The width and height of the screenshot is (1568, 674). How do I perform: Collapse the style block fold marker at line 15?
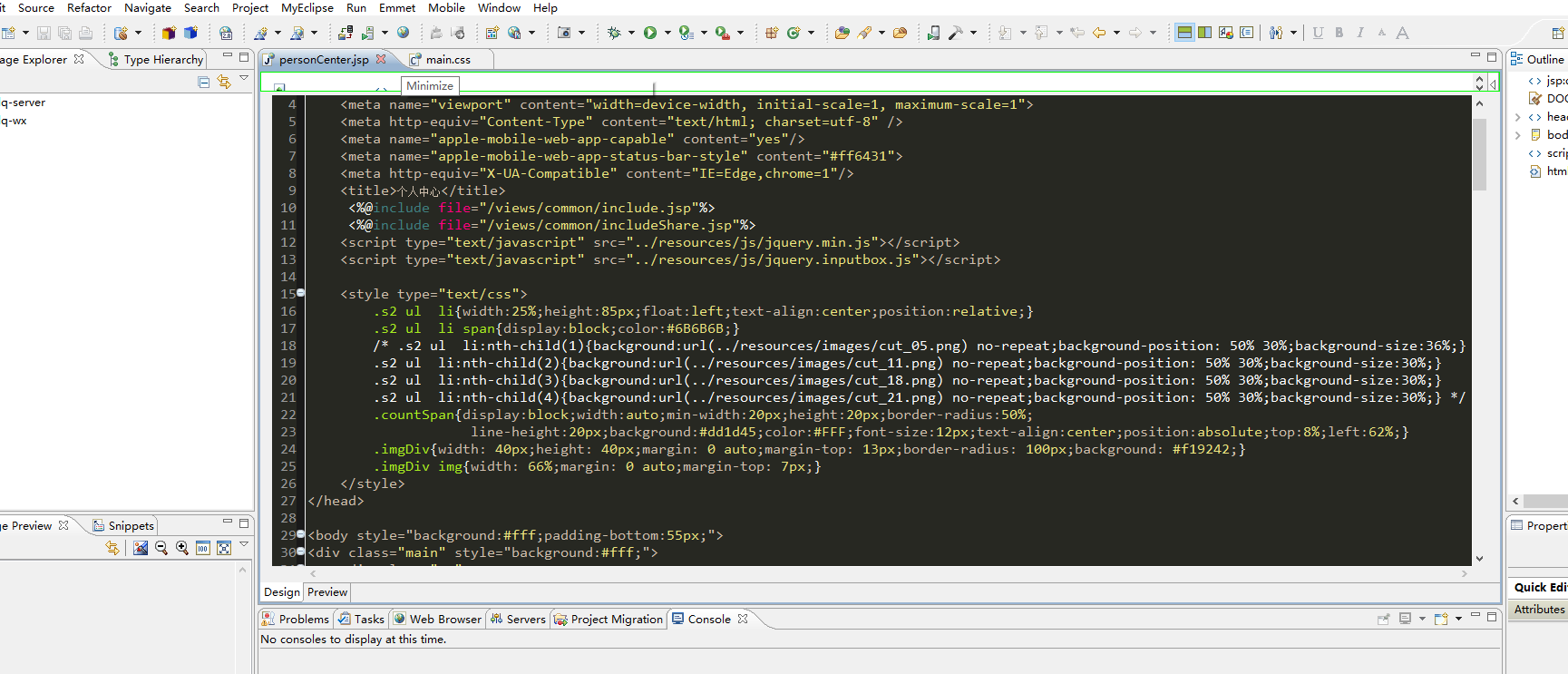(x=300, y=293)
